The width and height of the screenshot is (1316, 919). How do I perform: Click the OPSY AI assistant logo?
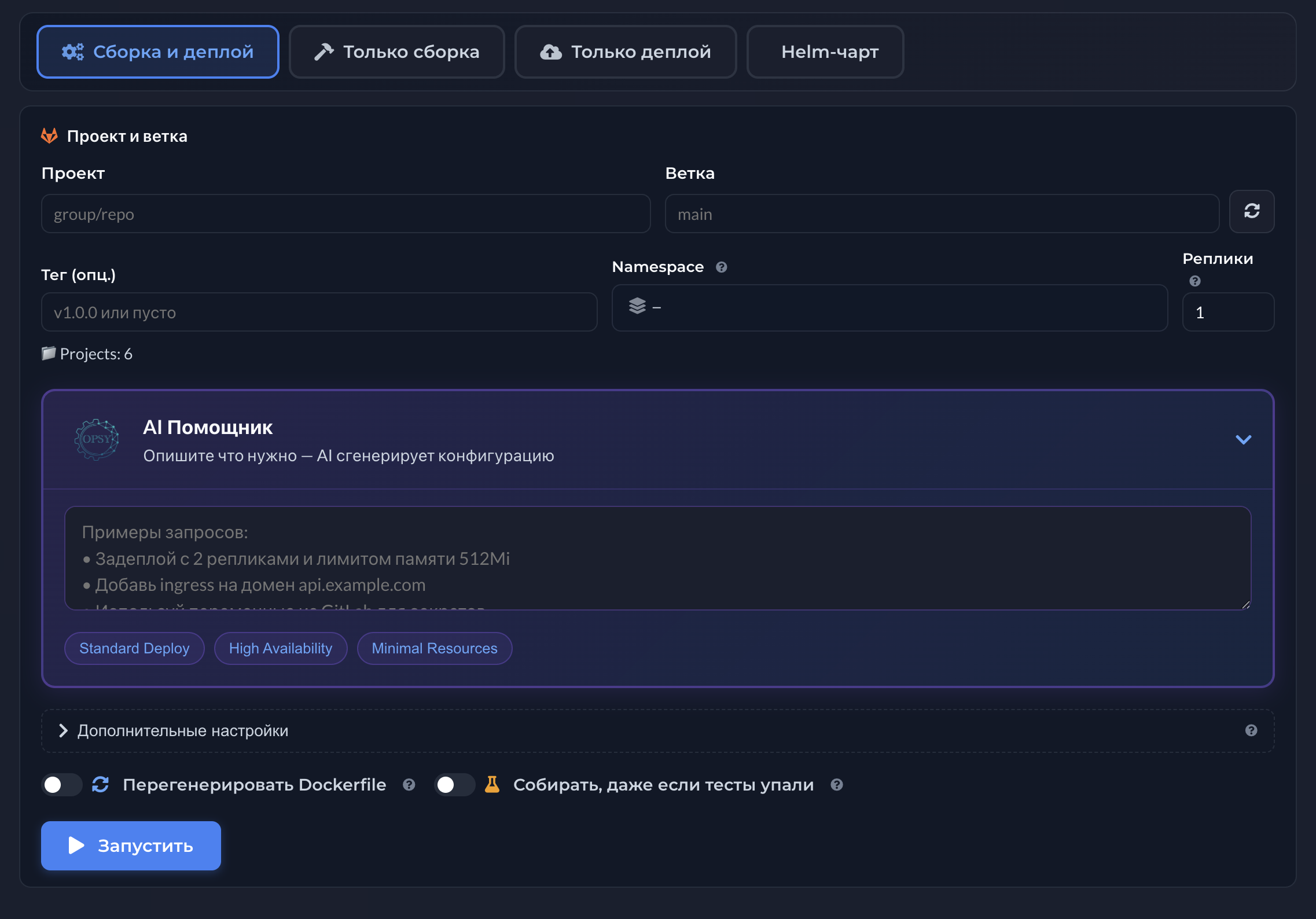point(97,440)
